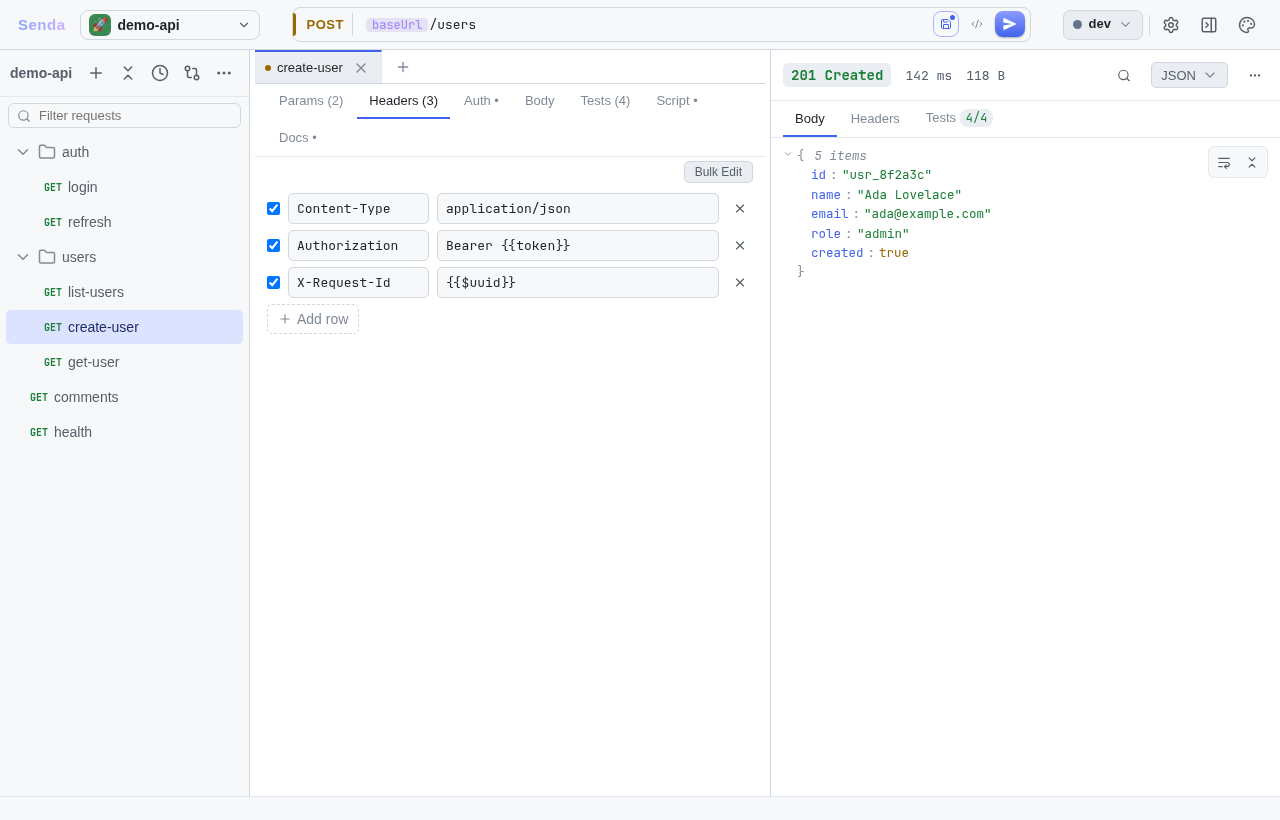The width and height of the screenshot is (1280, 820).
Task: Collapse the users folder chevron
Action: tap(23, 257)
